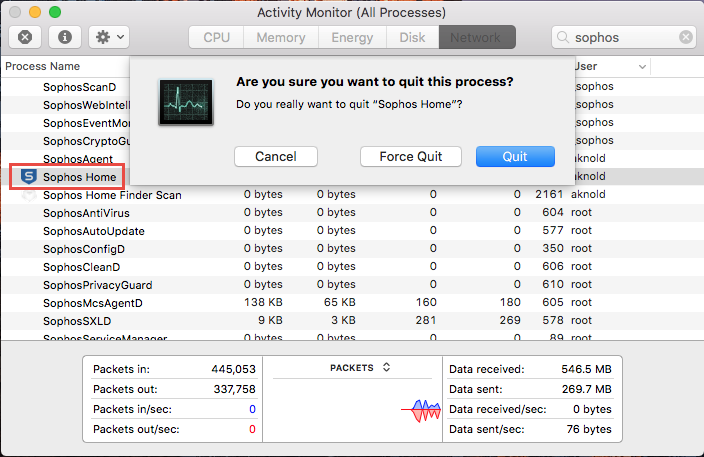Screen dimensions: 704x457
Task: Change graph type via PACKETS selector
Action: (360, 368)
